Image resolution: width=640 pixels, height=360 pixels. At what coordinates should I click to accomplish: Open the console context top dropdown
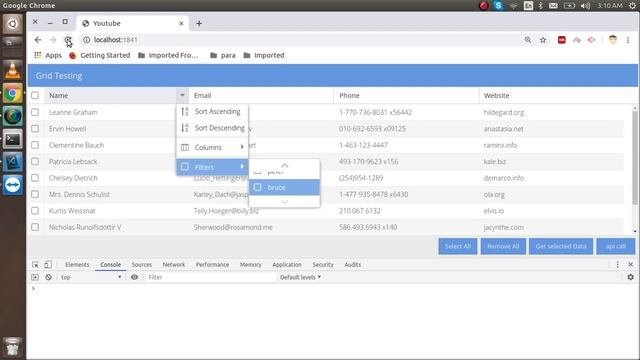[x=91, y=277]
